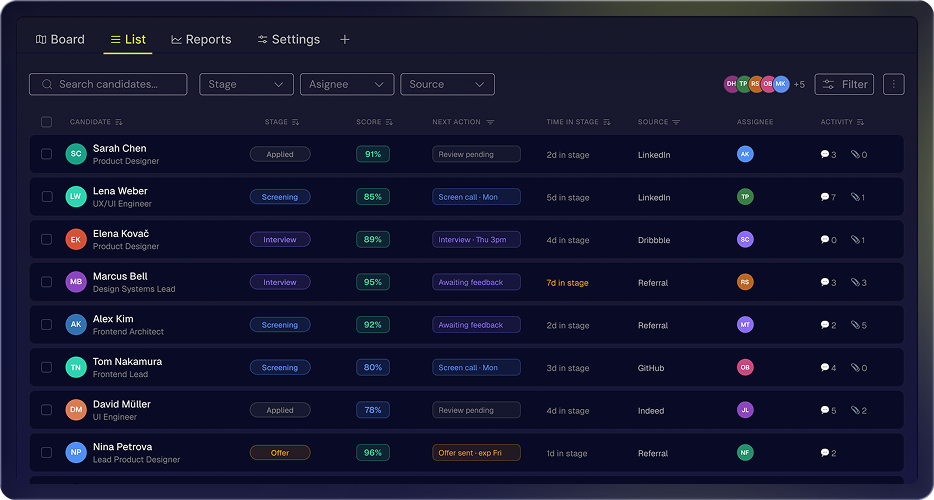
Task: Select Tom Nakamura's row checkbox
Action: click(46, 367)
